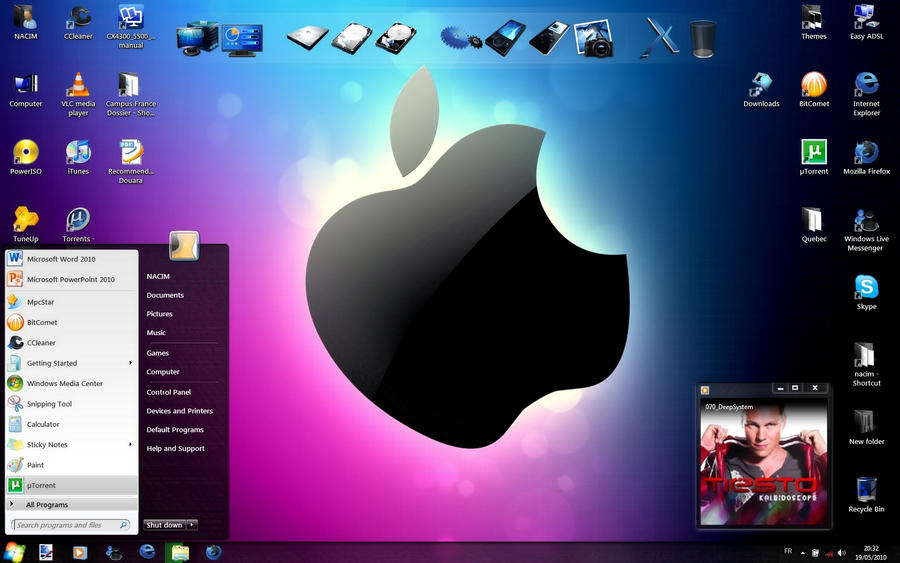Launch TuneUp desktop icon
900x563 pixels.
coord(26,224)
